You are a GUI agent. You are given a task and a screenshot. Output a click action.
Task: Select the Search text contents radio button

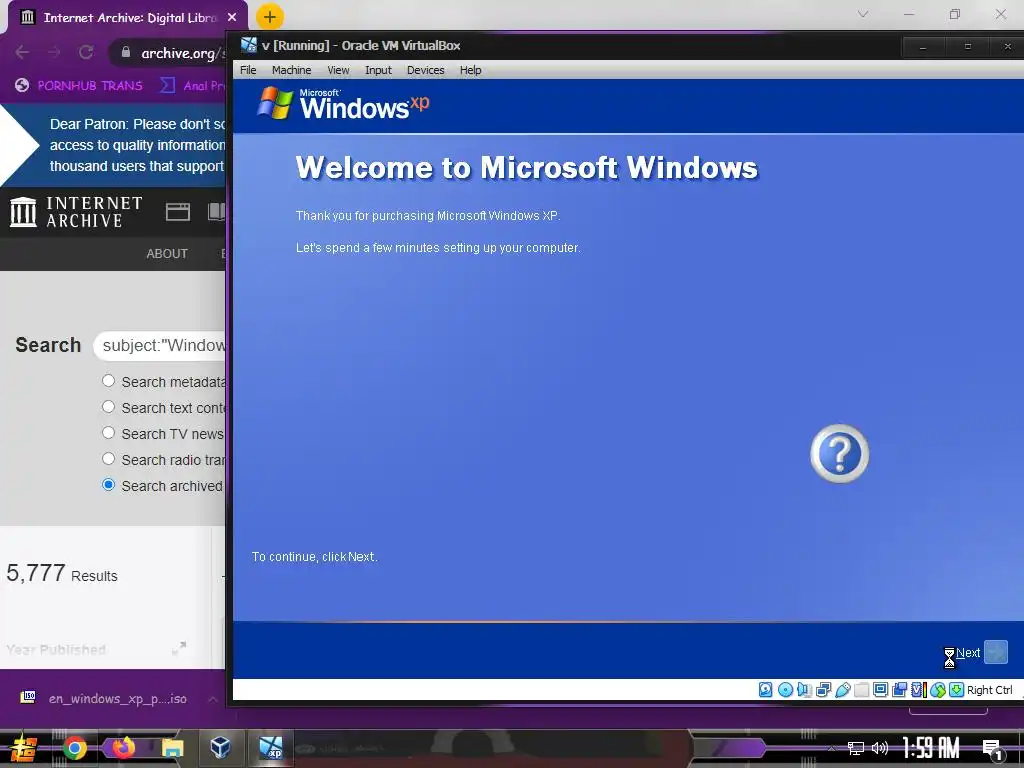click(x=108, y=407)
